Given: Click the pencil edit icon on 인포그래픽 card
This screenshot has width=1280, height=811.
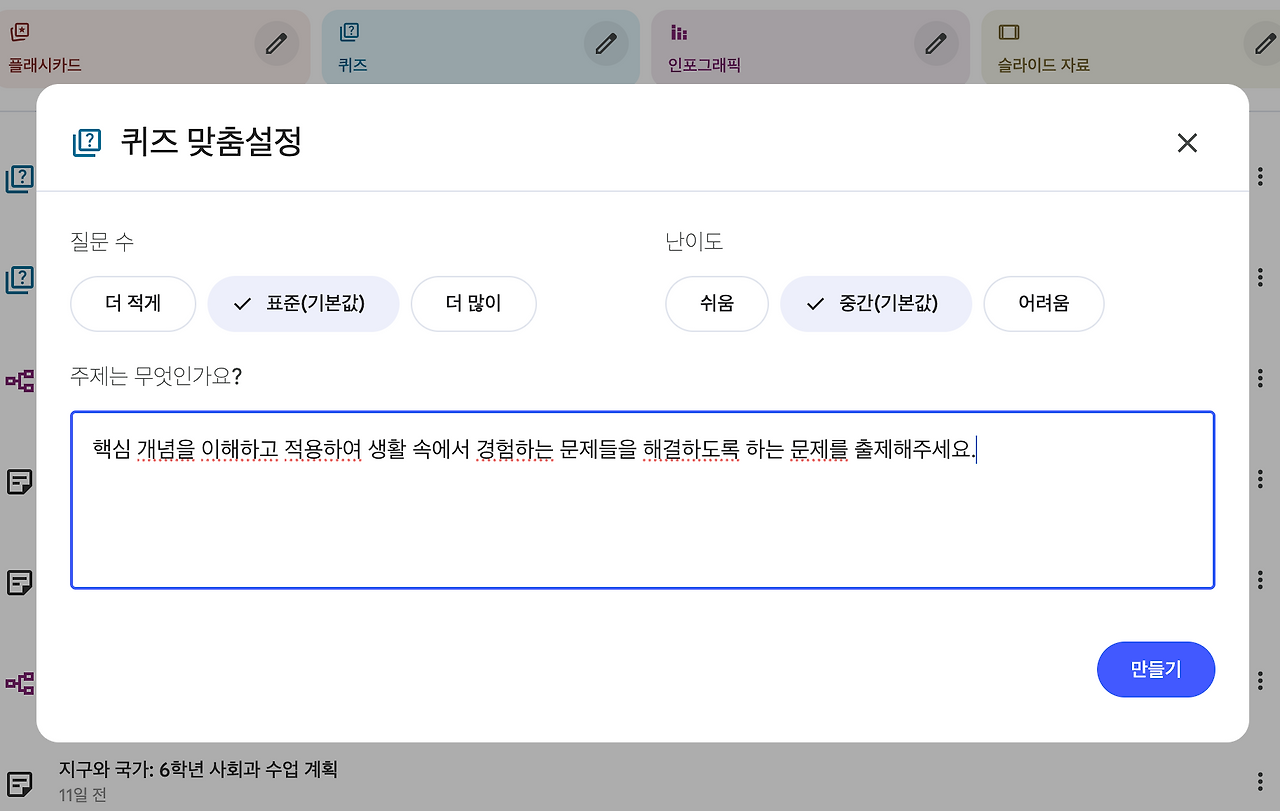Looking at the screenshot, I should pos(936,44).
